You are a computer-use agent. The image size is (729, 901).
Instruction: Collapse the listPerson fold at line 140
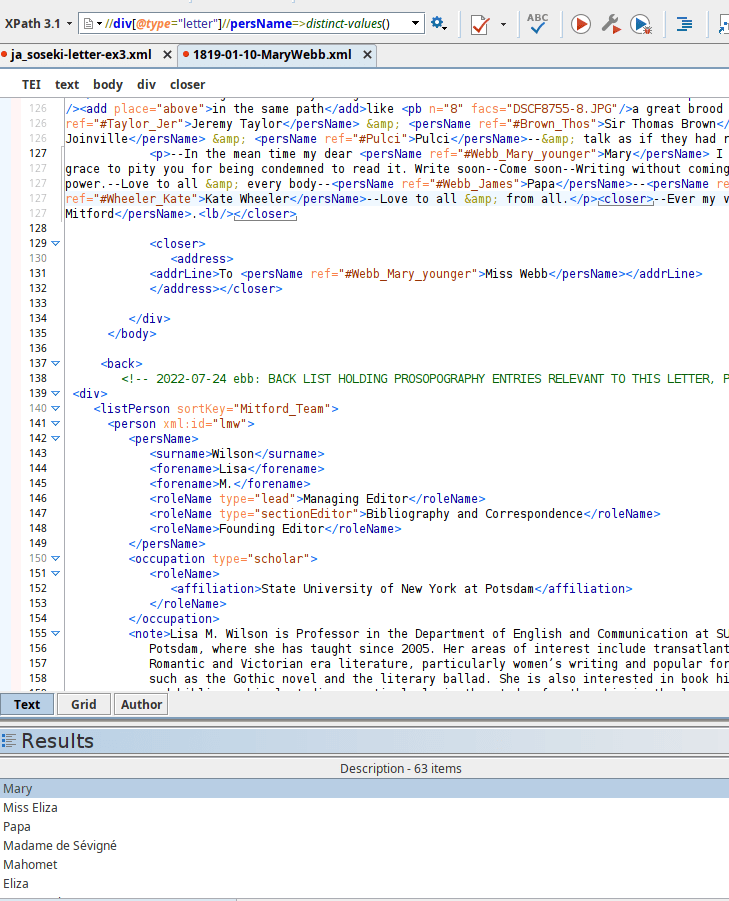[56, 409]
